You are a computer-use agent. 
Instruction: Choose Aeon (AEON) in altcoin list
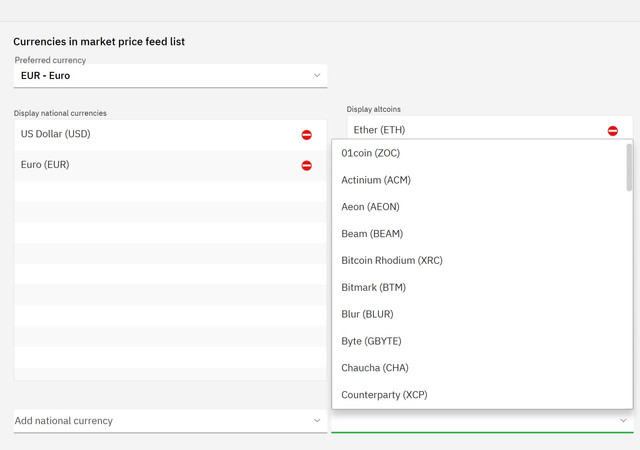[479, 207]
